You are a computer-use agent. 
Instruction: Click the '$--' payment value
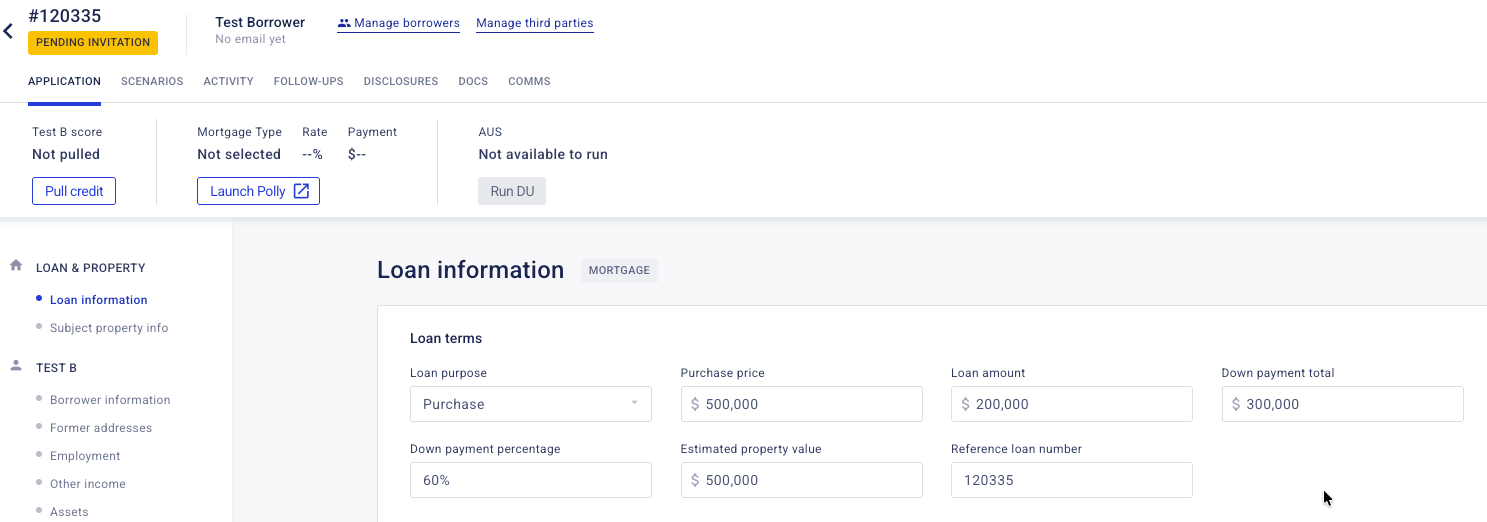357,154
